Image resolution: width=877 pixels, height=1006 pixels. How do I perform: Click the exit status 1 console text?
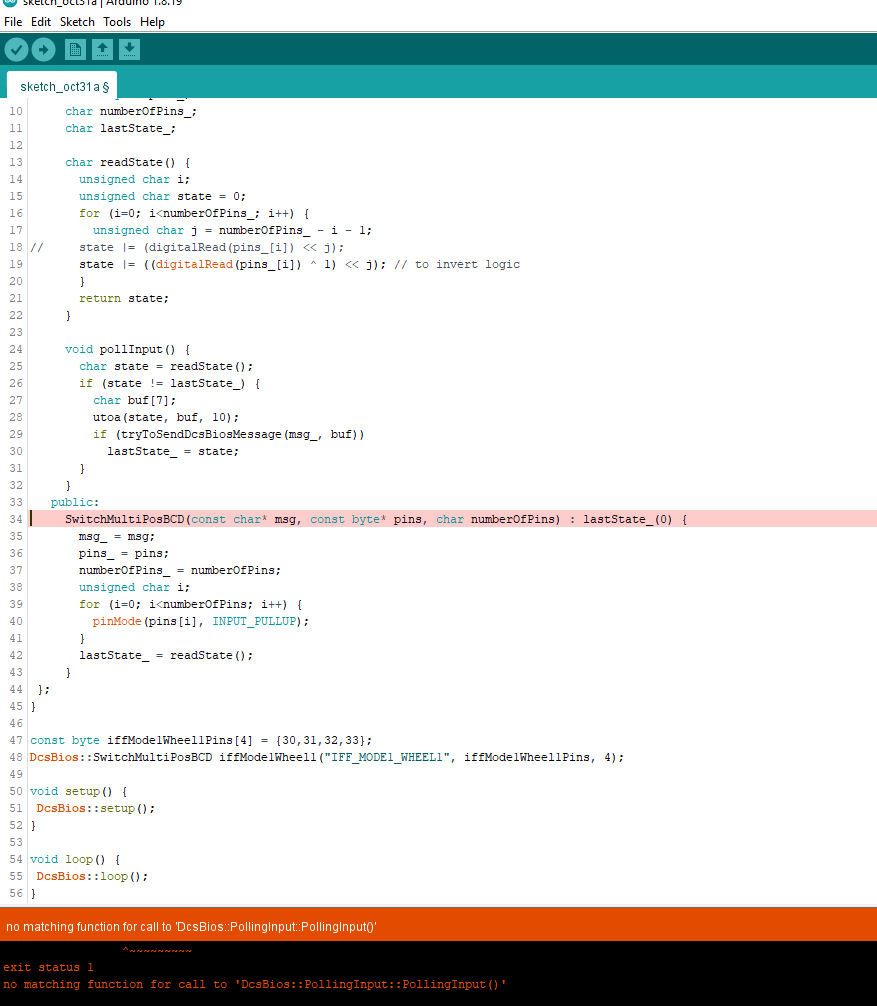48,967
